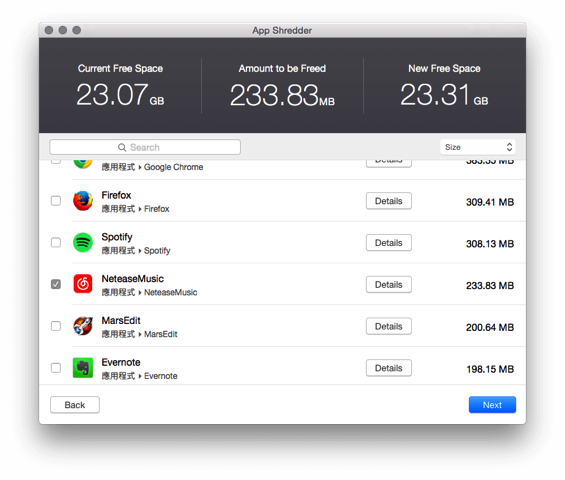Check the MarsEdit checkbox
This screenshot has width=565, height=480.
(x=56, y=326)
